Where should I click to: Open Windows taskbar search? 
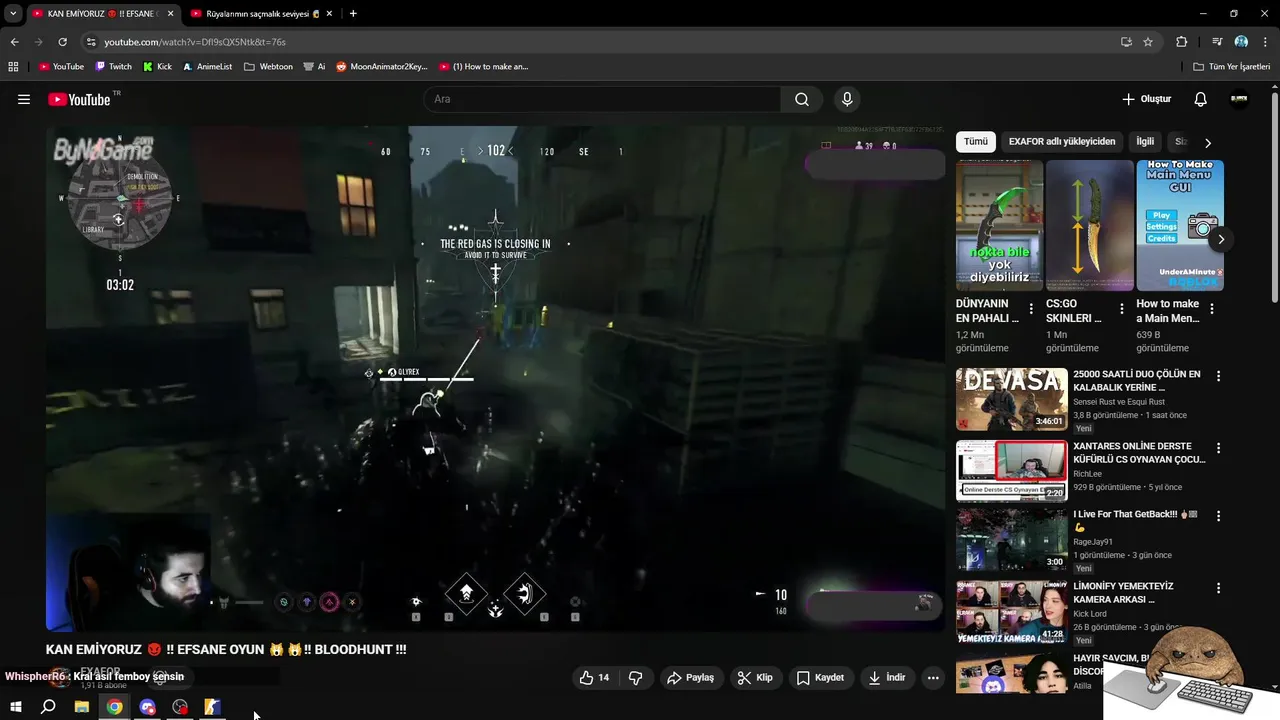click(x=48, y=707)
